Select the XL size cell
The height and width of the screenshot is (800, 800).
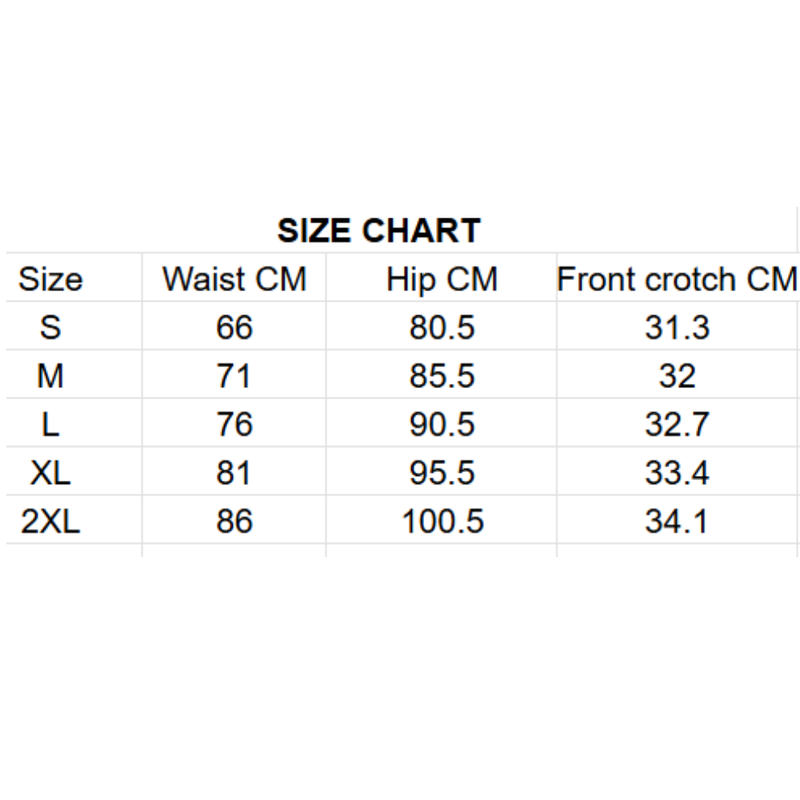(x=50, y=473)
